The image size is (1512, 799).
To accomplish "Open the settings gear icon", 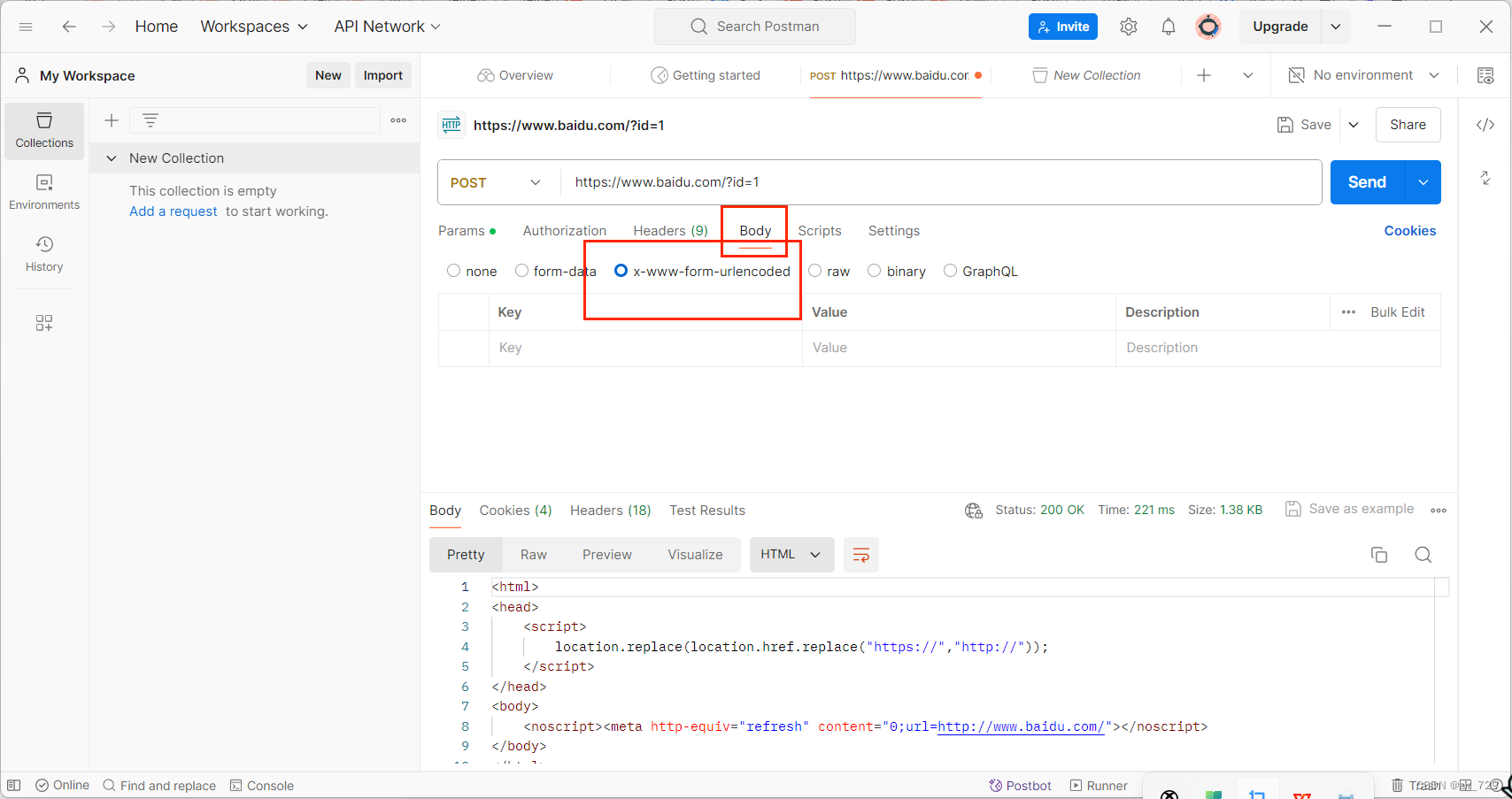I will [1128, 27].
